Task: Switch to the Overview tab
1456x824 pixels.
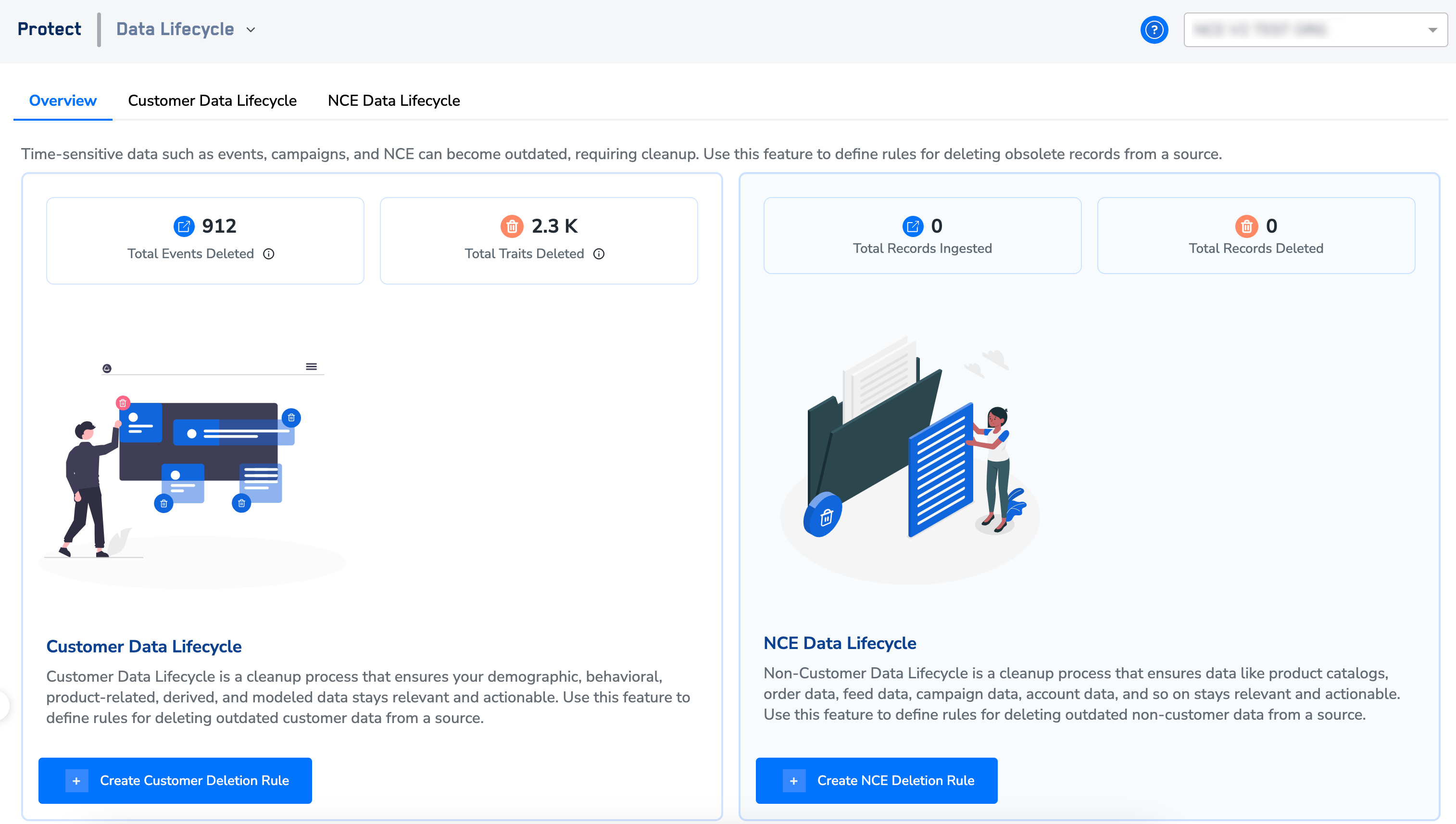Action: click(x=63, y=101)
